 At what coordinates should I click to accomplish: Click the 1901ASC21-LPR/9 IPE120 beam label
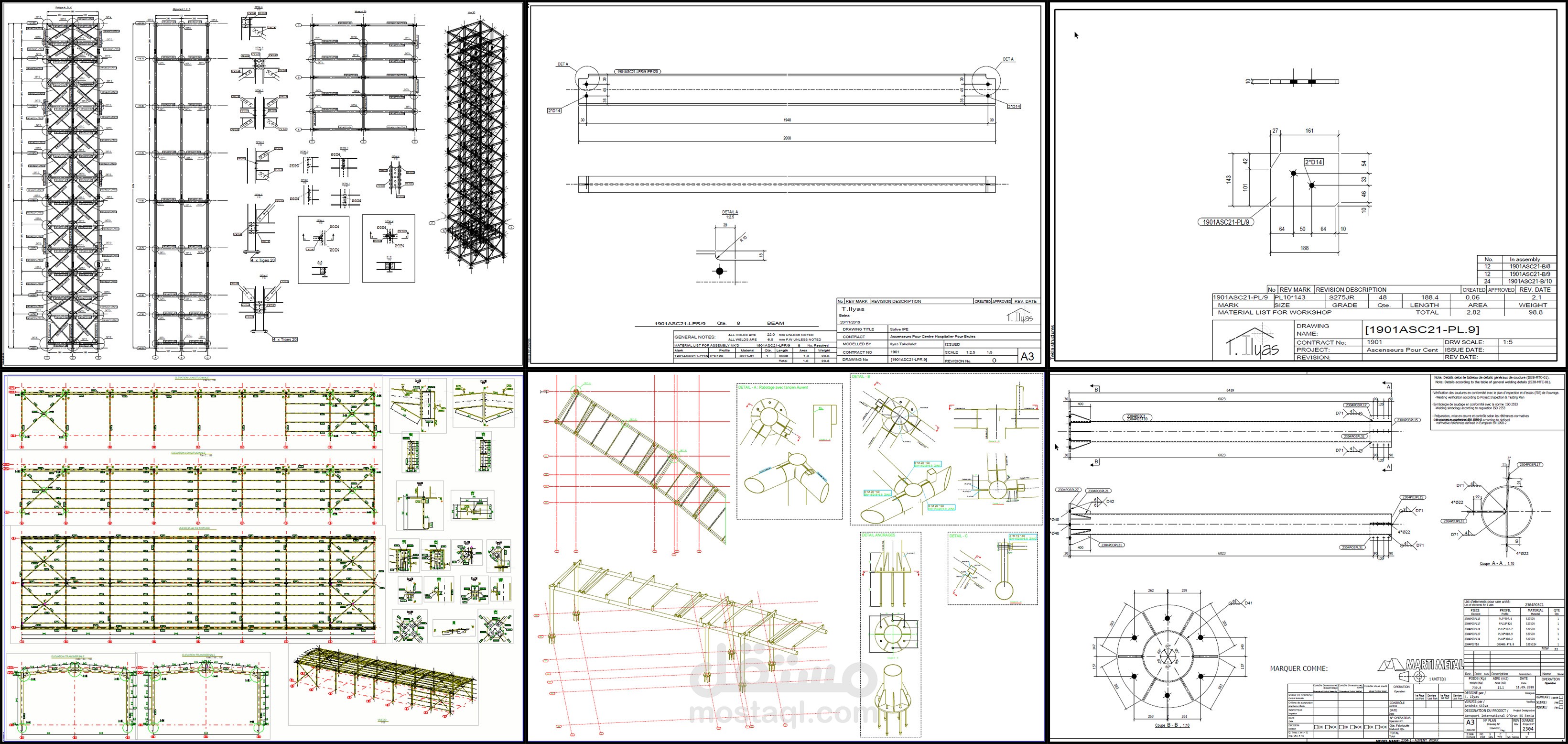coord(638,72)
